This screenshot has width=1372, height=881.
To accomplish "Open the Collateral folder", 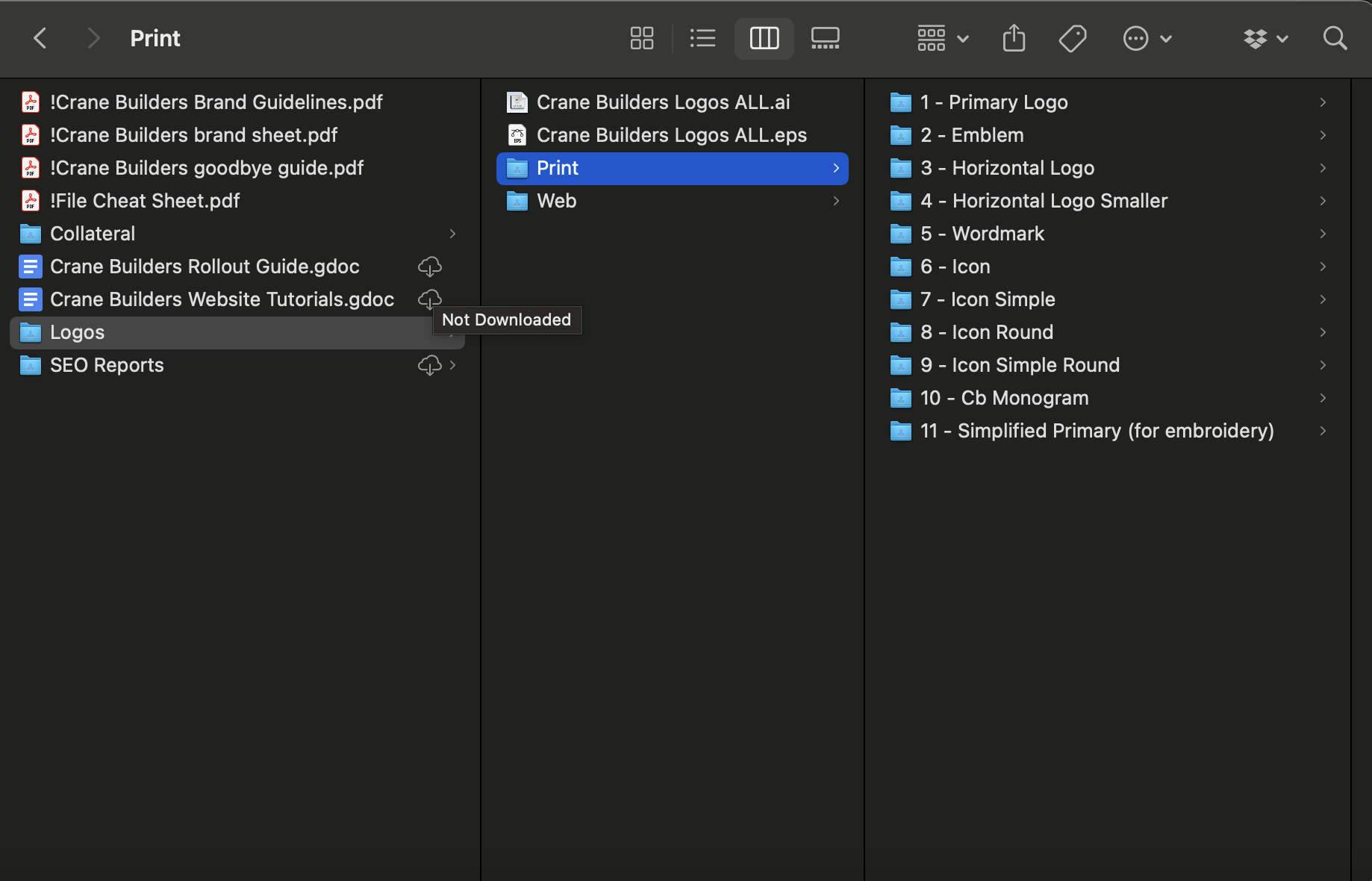I will (x=237, y=234).
